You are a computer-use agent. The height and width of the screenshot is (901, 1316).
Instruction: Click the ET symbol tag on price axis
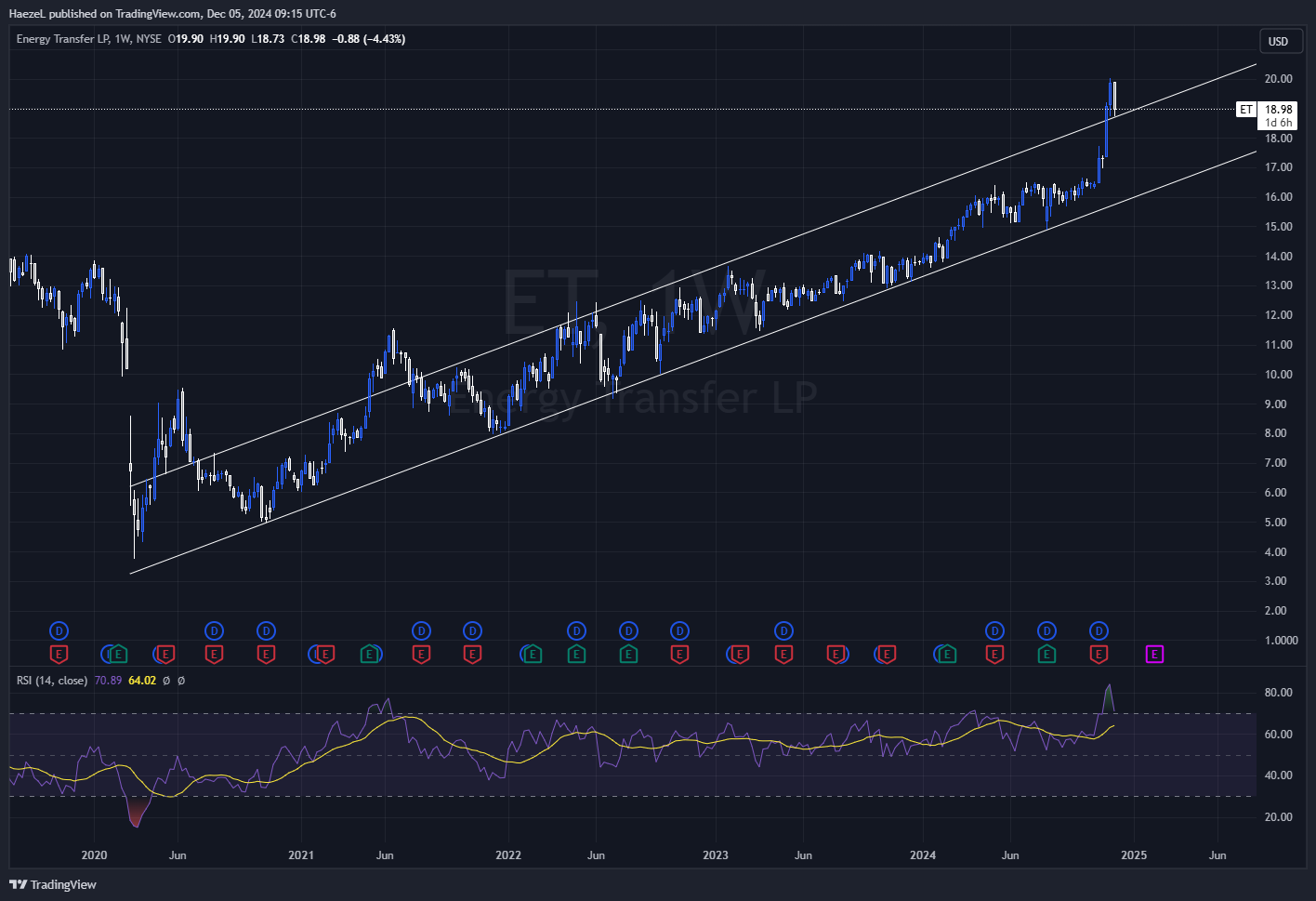pos(1246,110)
